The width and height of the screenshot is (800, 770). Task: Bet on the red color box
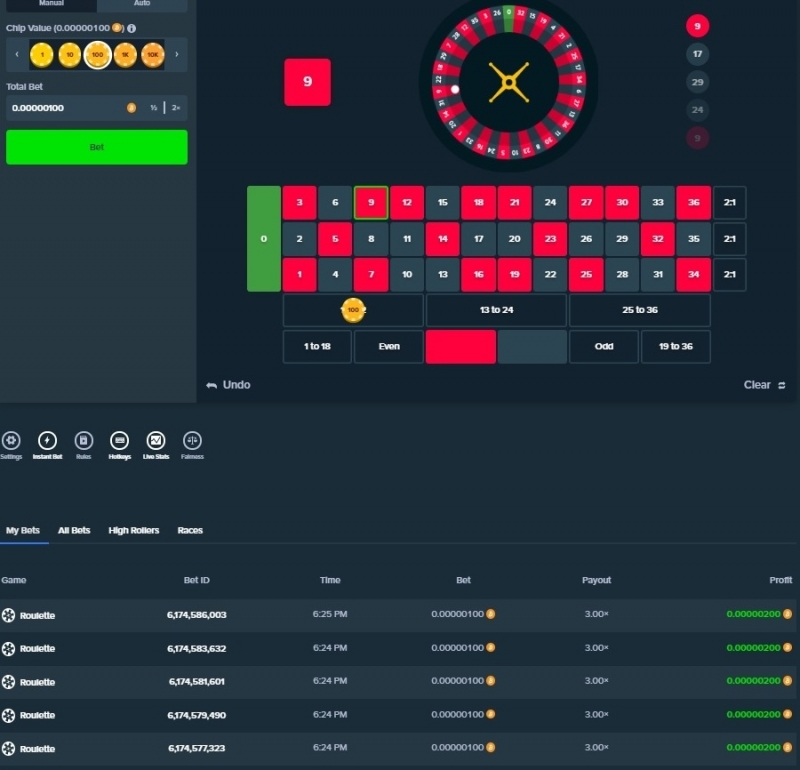click(x=461, y=346)
